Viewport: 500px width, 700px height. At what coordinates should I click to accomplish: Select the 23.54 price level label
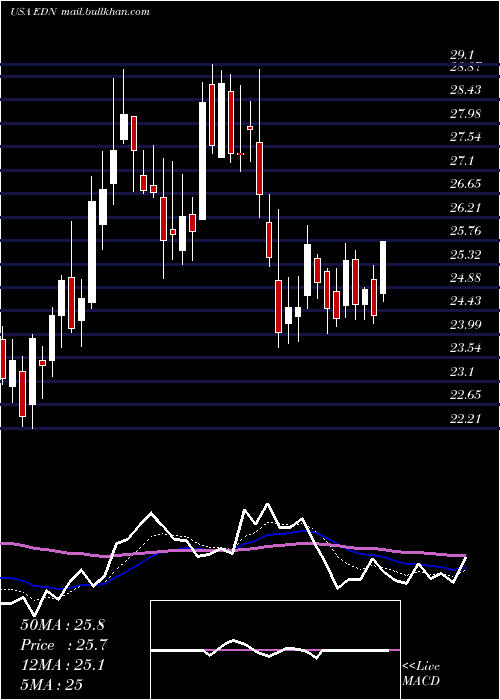coord(466,348)
